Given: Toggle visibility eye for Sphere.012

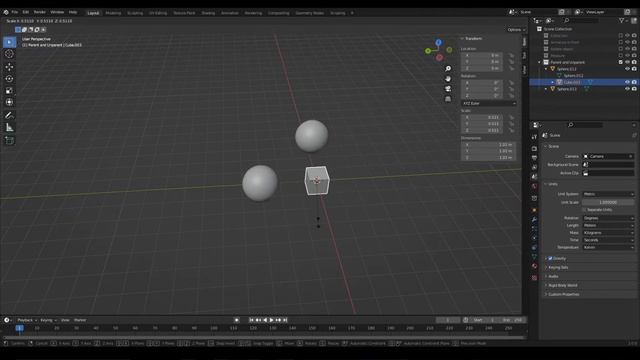Looking at the screenshot, I should click(x=627, y=69).
